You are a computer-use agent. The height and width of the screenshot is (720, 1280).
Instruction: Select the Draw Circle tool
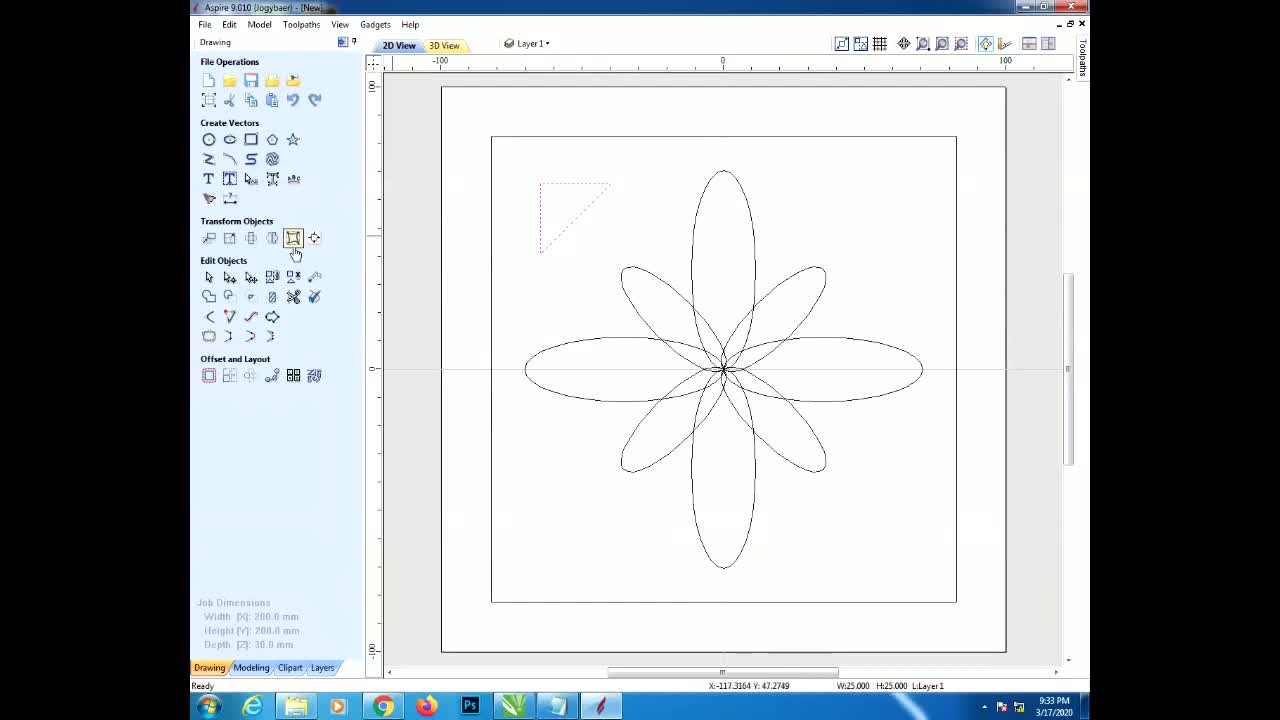coord(208,140)
